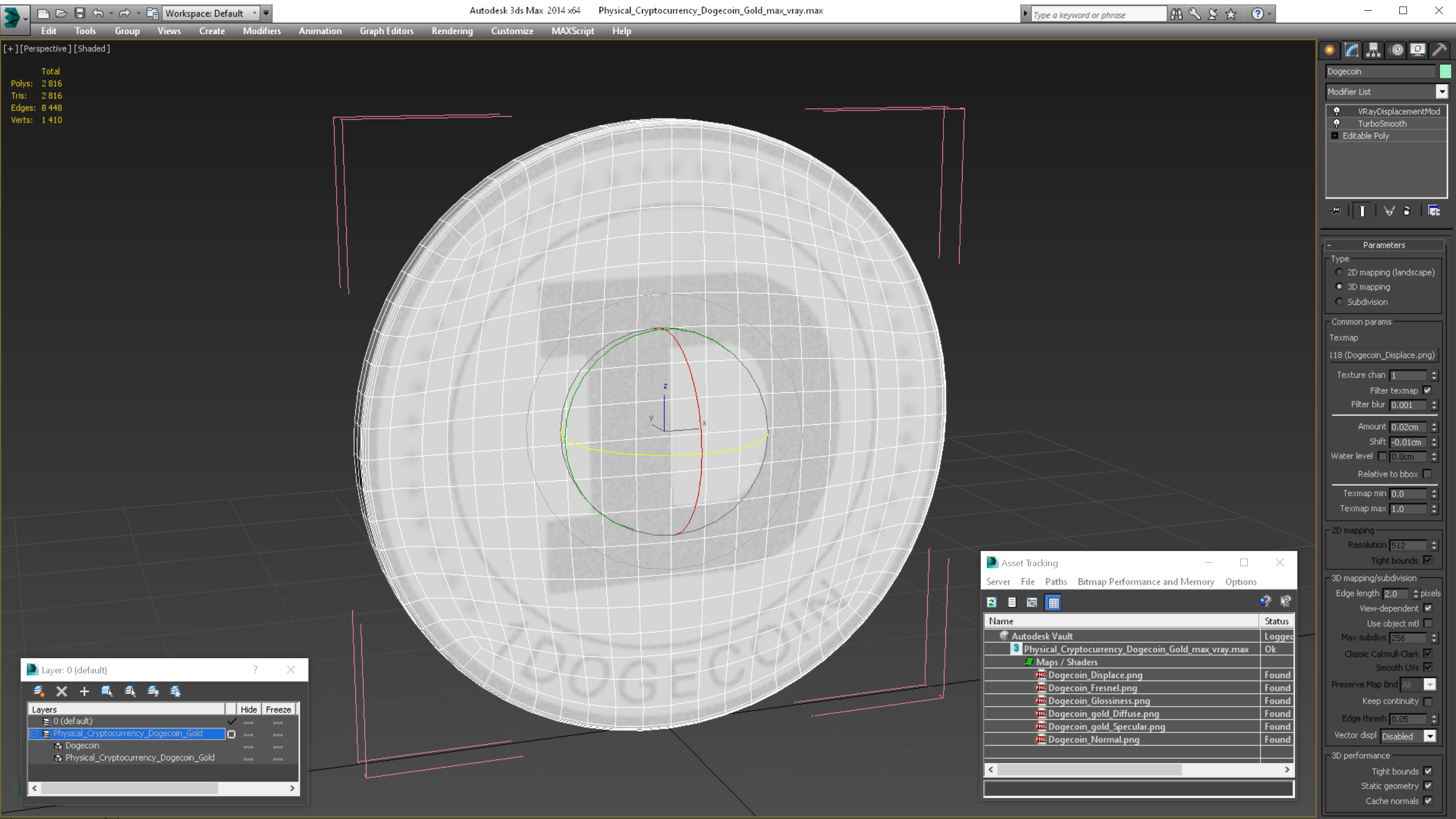
Task: Open the Modifiers menu
Action: tap(262, 31)
